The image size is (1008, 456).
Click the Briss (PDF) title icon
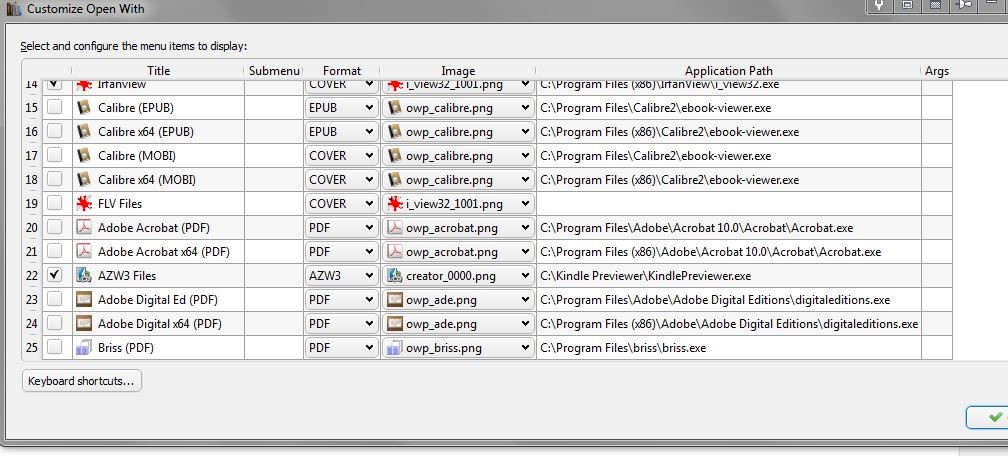(84, 347)
